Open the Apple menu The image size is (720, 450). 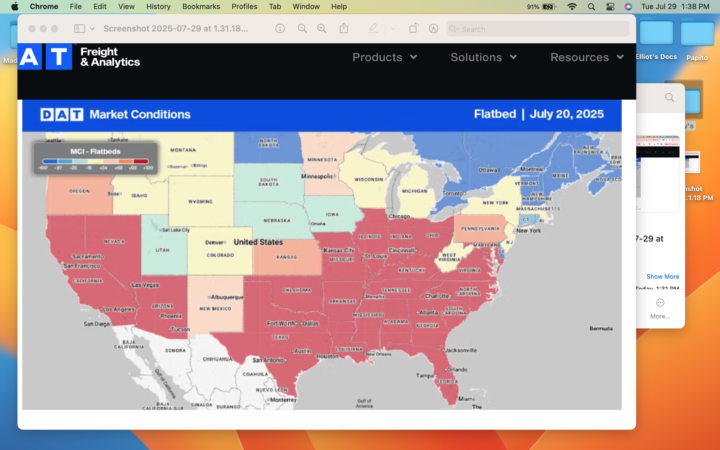(14, 6)
